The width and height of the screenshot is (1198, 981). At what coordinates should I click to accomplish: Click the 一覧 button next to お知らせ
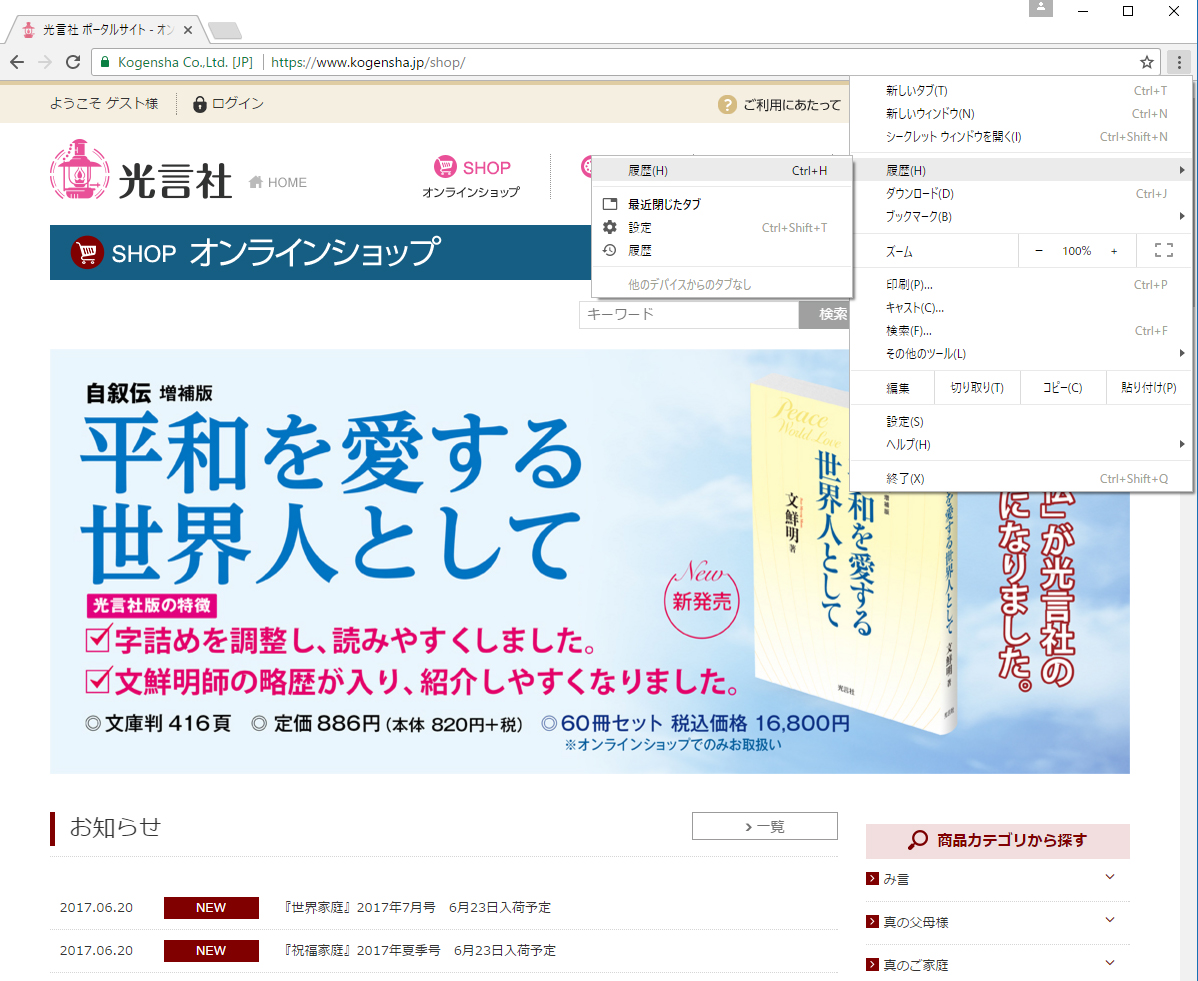765,826
